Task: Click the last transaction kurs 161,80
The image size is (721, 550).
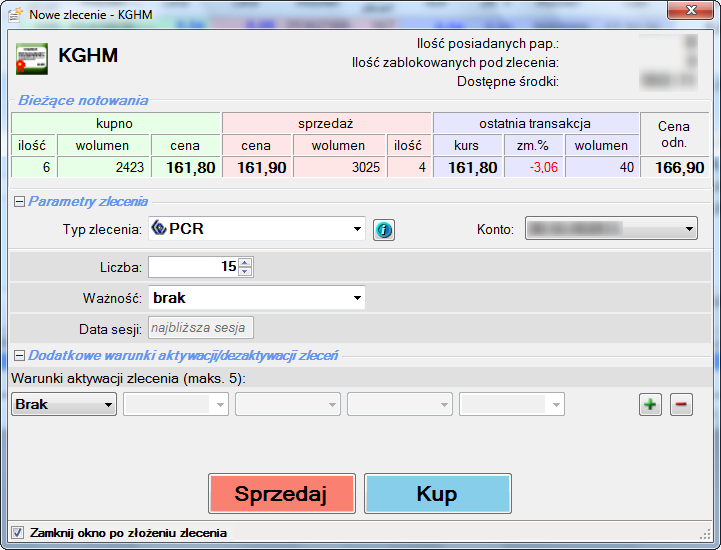Action: point(468,167)
